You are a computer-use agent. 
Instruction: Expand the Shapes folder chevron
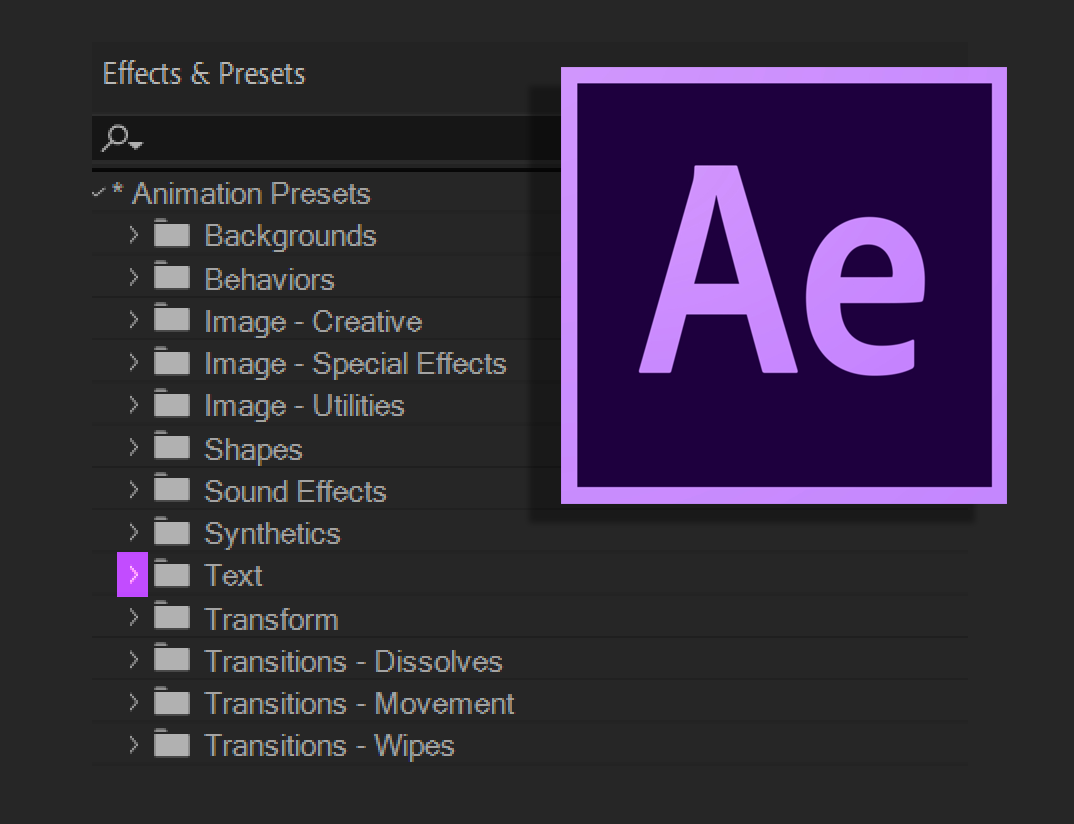click(x=134, y=447)
